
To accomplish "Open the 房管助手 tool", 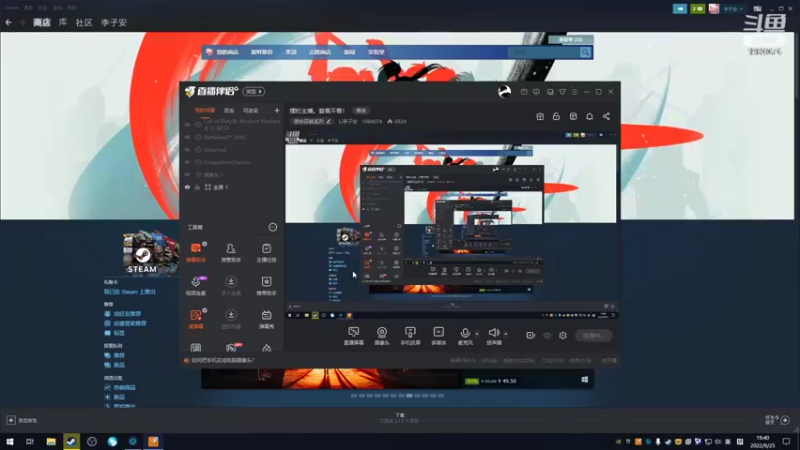I will pyautogui.click(x=231, y=253).
